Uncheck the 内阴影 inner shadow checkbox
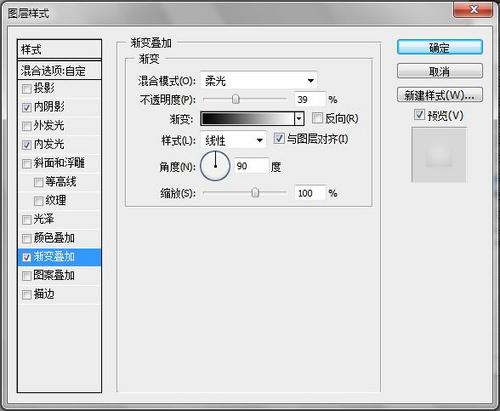500x411 pixels. 26,107
